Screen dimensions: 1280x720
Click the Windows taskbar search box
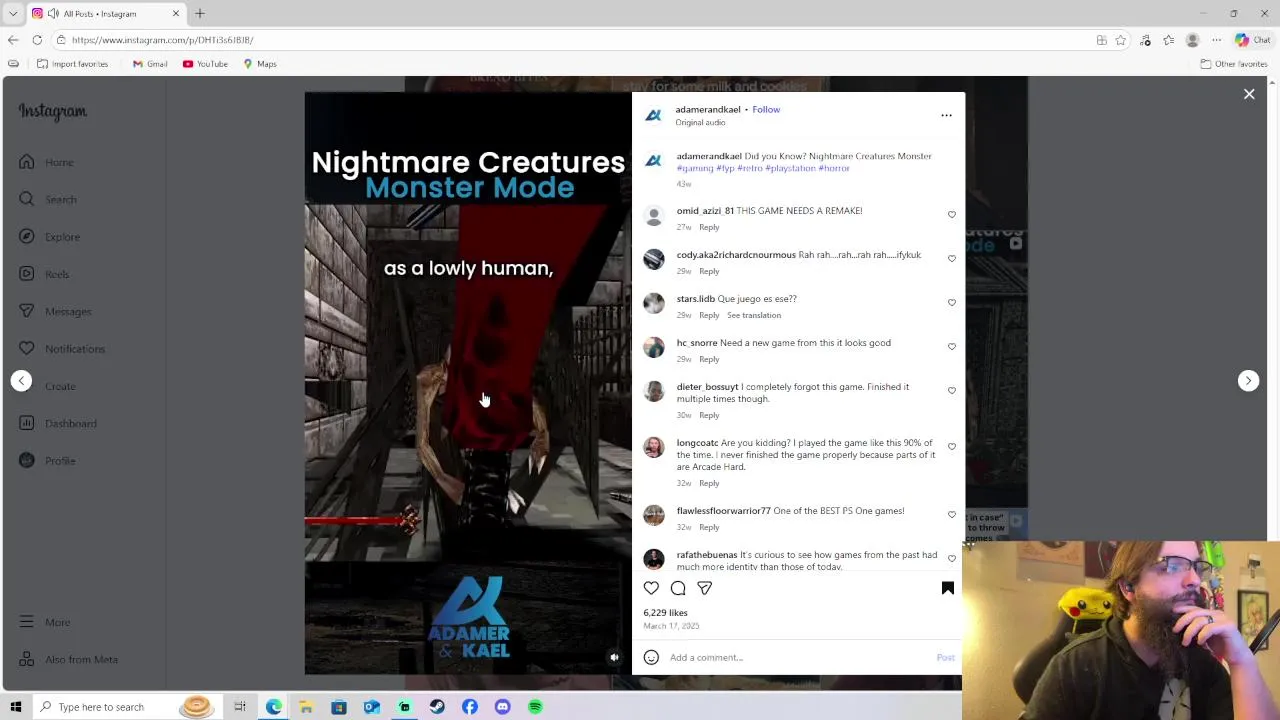[x=105, y=707]
